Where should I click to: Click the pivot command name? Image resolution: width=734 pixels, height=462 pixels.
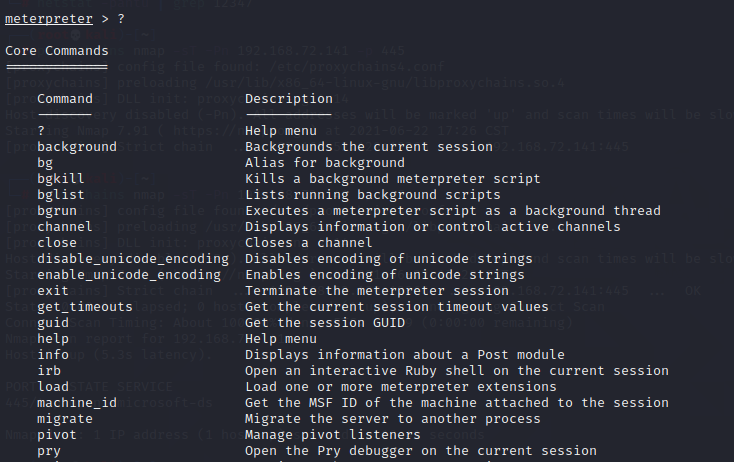[x=57, y=435]
